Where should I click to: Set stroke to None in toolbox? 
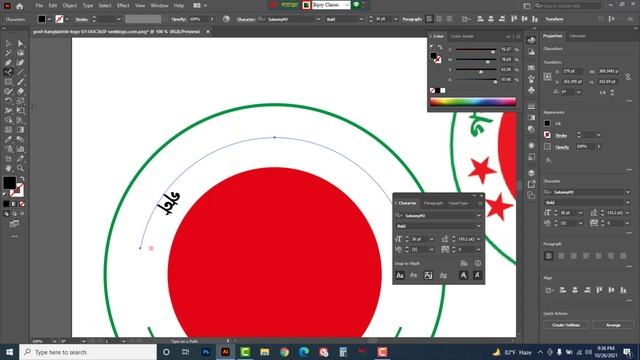(x=22, y=204)
